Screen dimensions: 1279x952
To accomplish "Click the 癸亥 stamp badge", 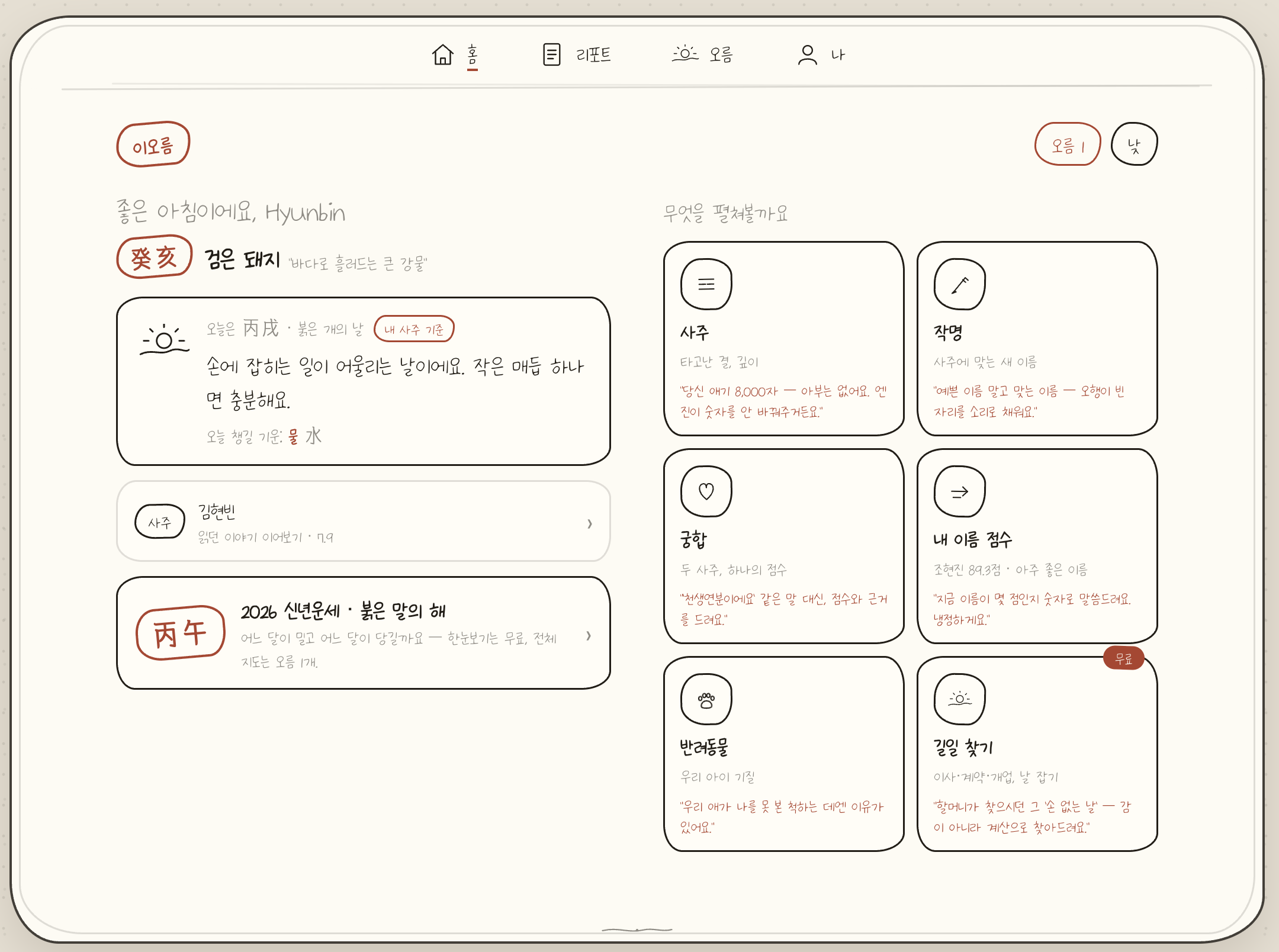I will 155,257.
